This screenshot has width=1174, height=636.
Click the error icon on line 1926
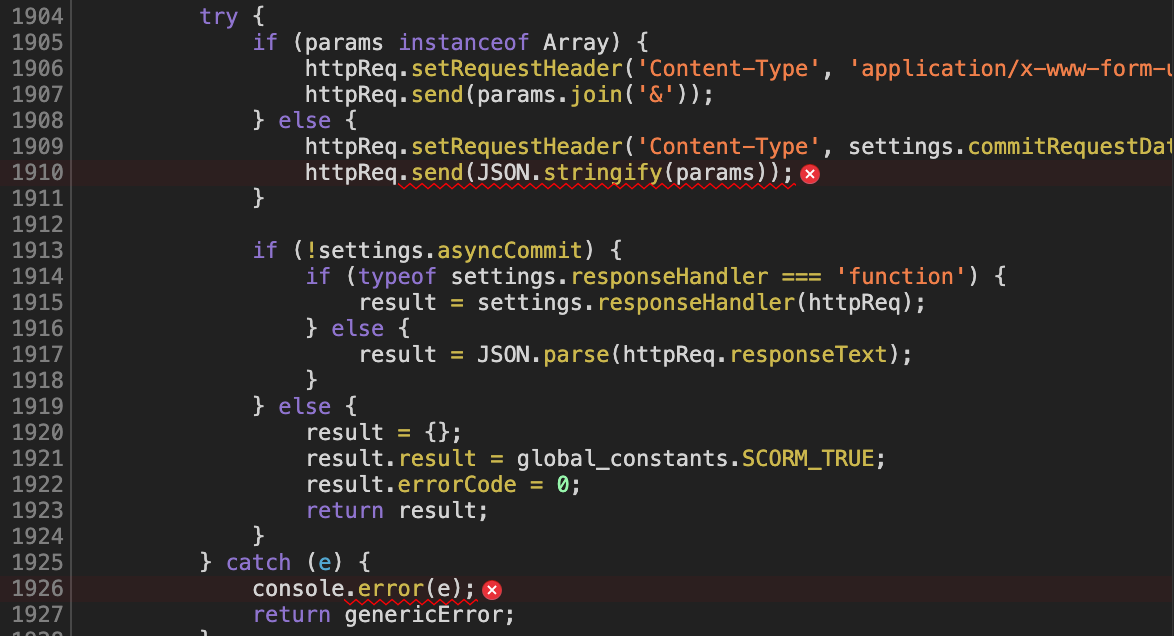point(491,590)
